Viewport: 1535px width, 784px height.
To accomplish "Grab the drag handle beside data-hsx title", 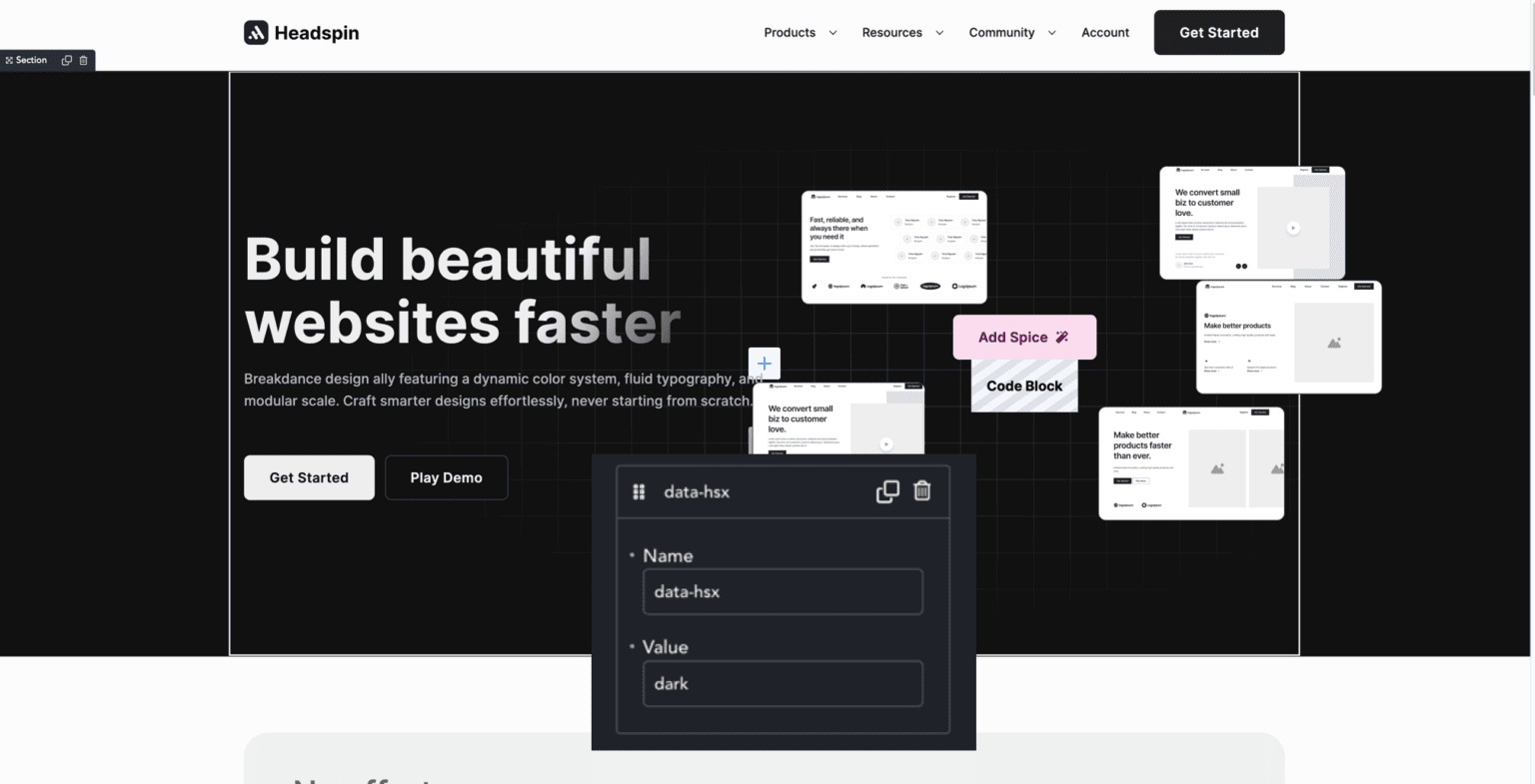I will coord(639,491).
